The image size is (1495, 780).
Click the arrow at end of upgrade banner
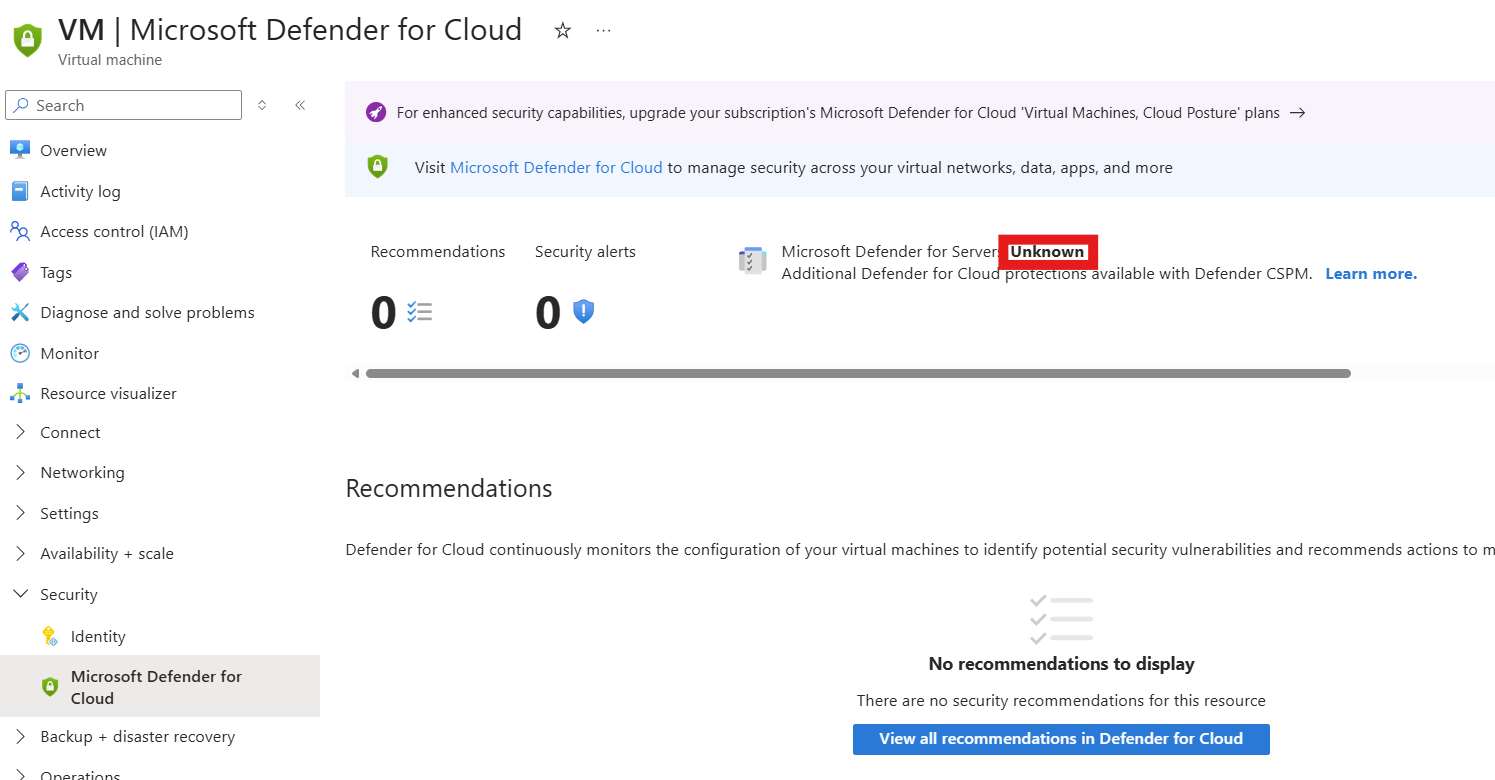point(1297,113)
